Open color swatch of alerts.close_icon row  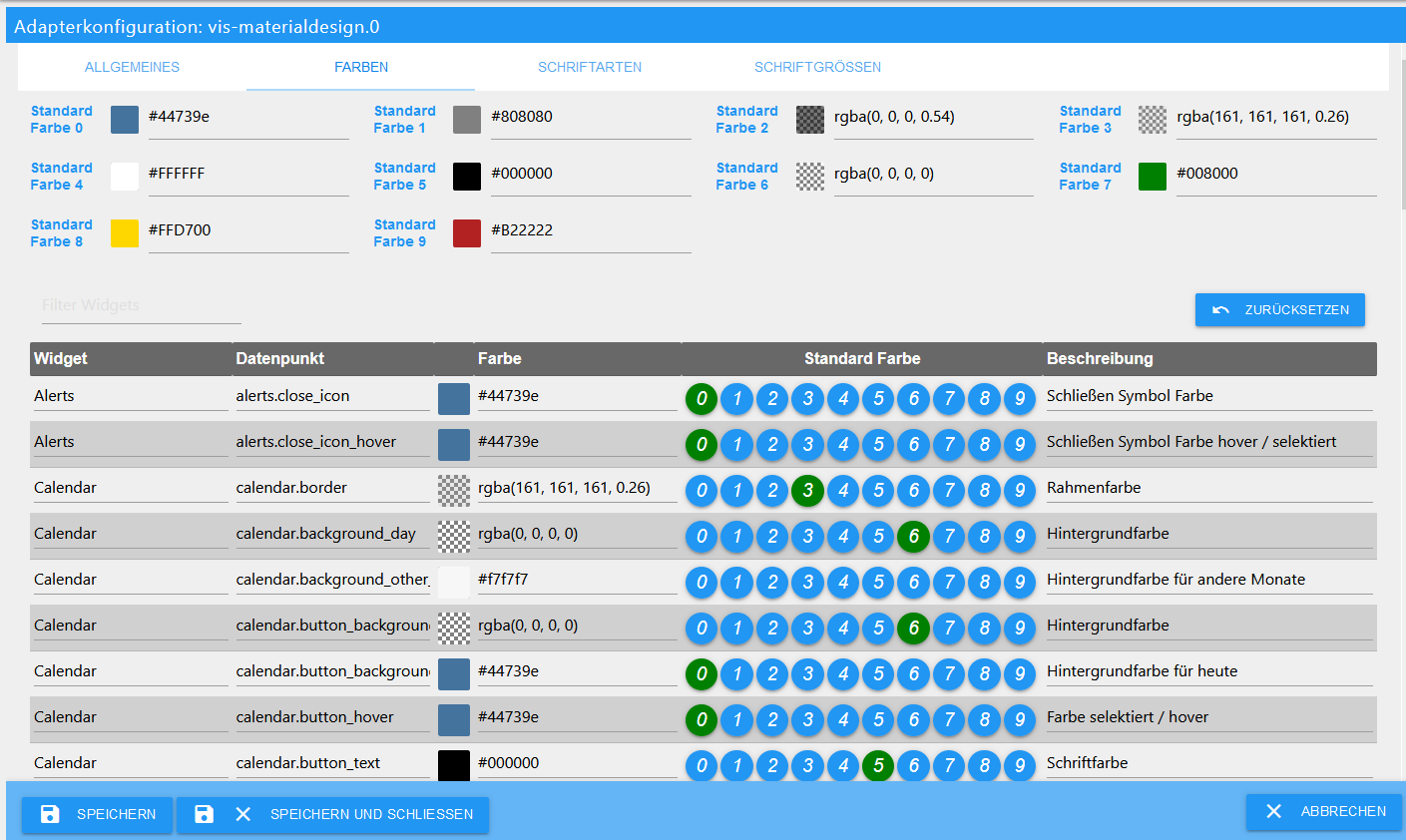click(454, 398)
